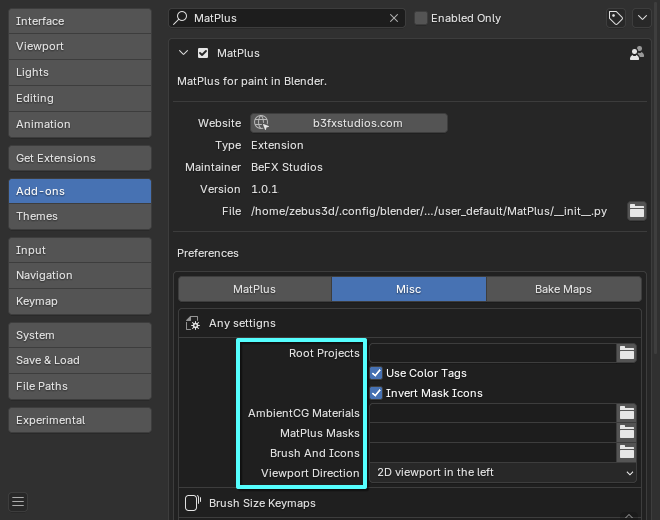The width and height of the screenshot is (660, 520).
Task: Open folder browser for Root Projects
Action: click(x=627, y=353)
